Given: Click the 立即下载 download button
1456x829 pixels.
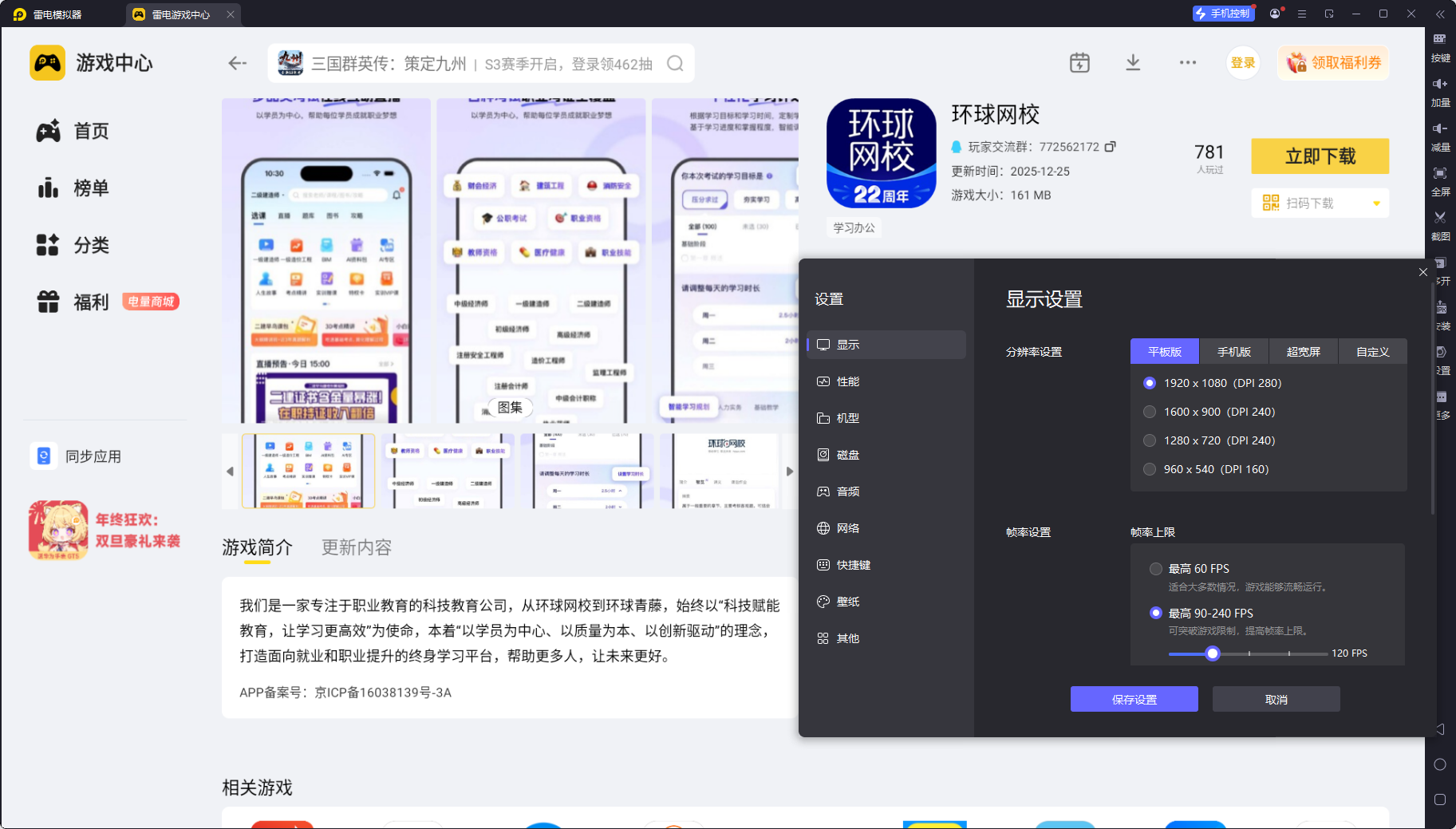Looking at the screenshot, I should point(1320,156).
